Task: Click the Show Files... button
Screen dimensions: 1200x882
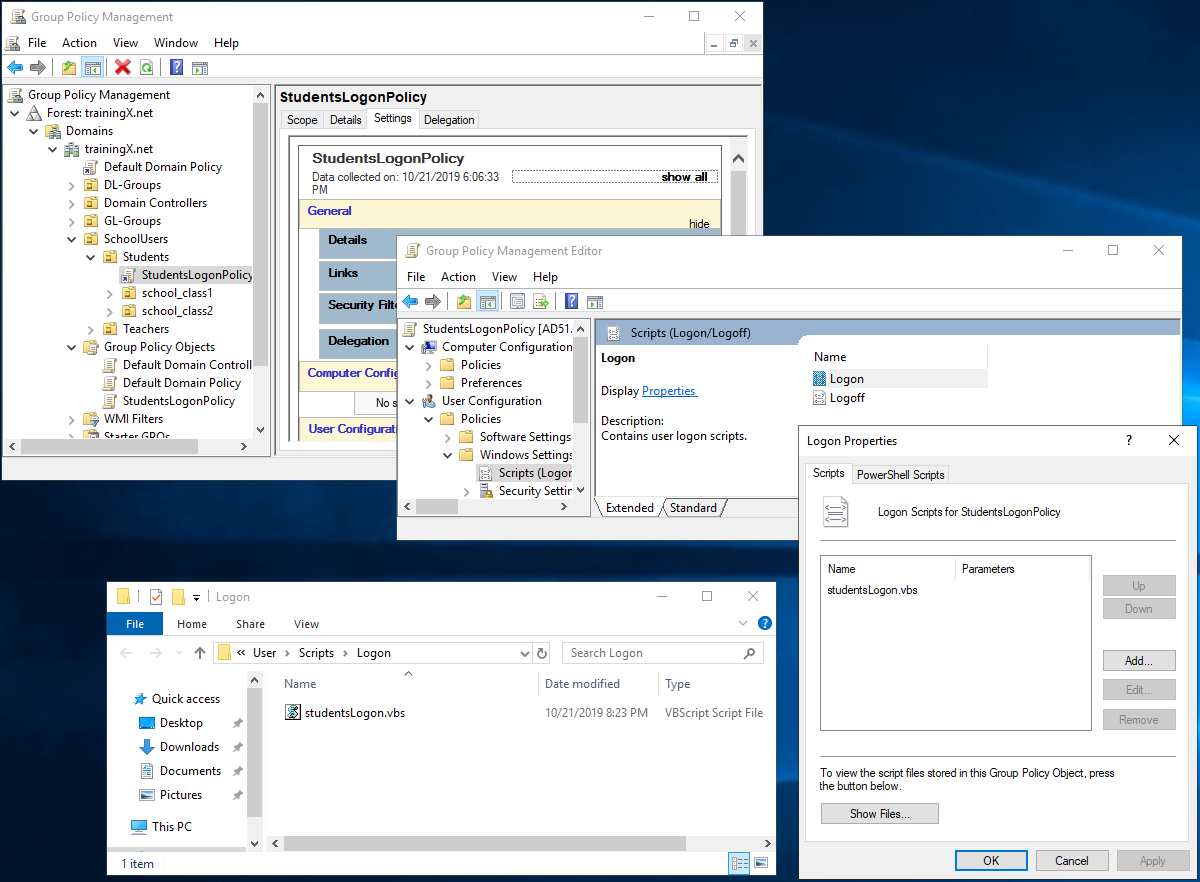Action: 880,814
